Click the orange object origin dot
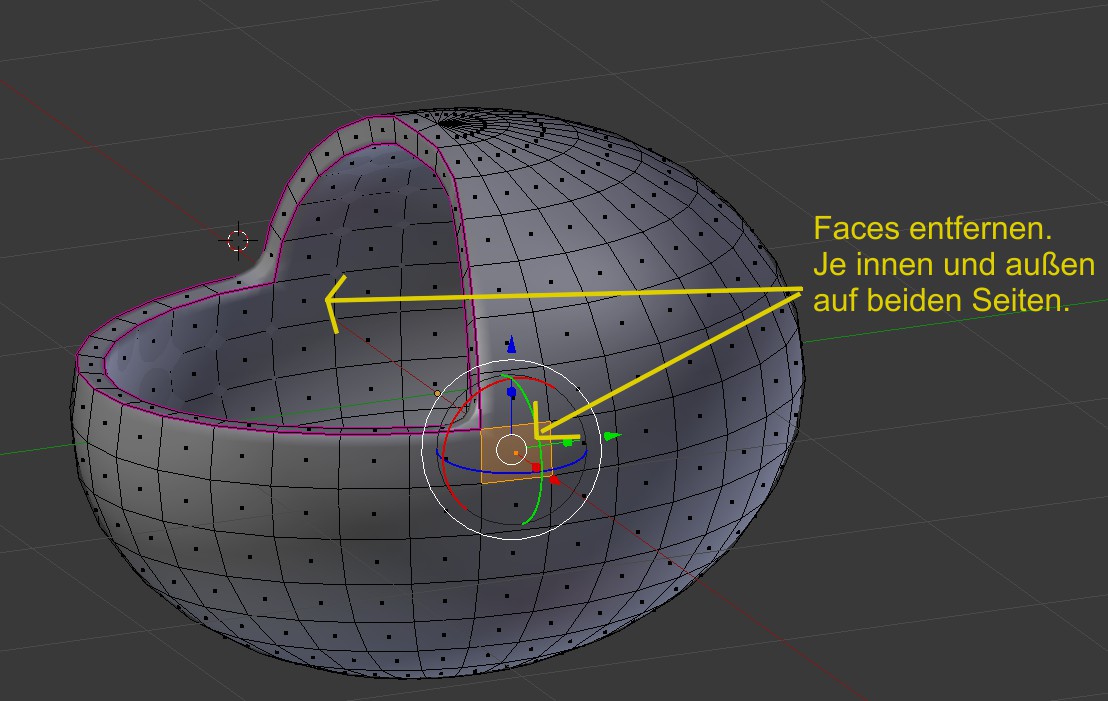The height and width of the screenshot is (701, 1108). point(437,393)
